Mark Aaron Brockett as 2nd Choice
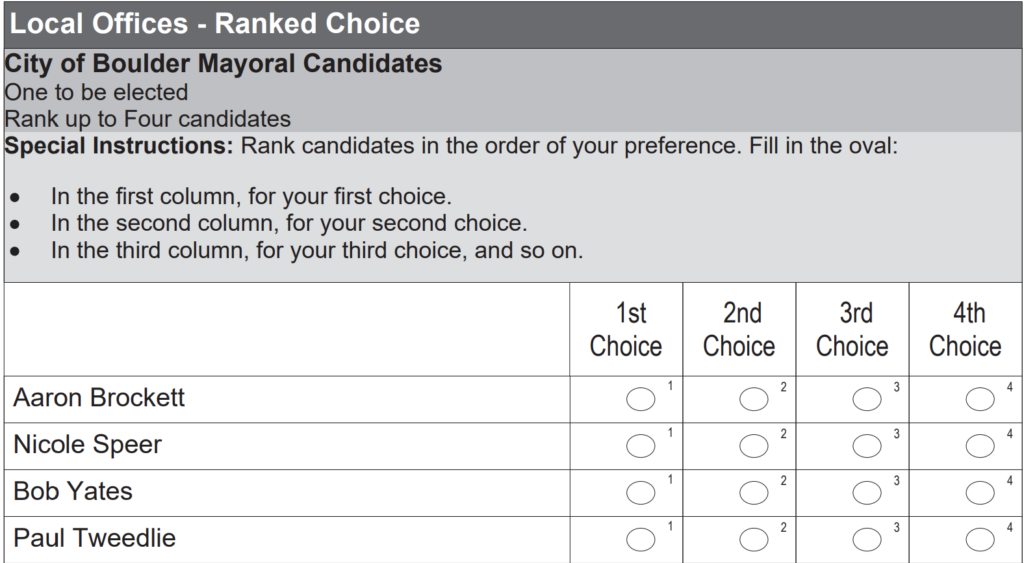The height and width of the screenshot is (563, 1024). pyautogui.click(x=753, y=399)
